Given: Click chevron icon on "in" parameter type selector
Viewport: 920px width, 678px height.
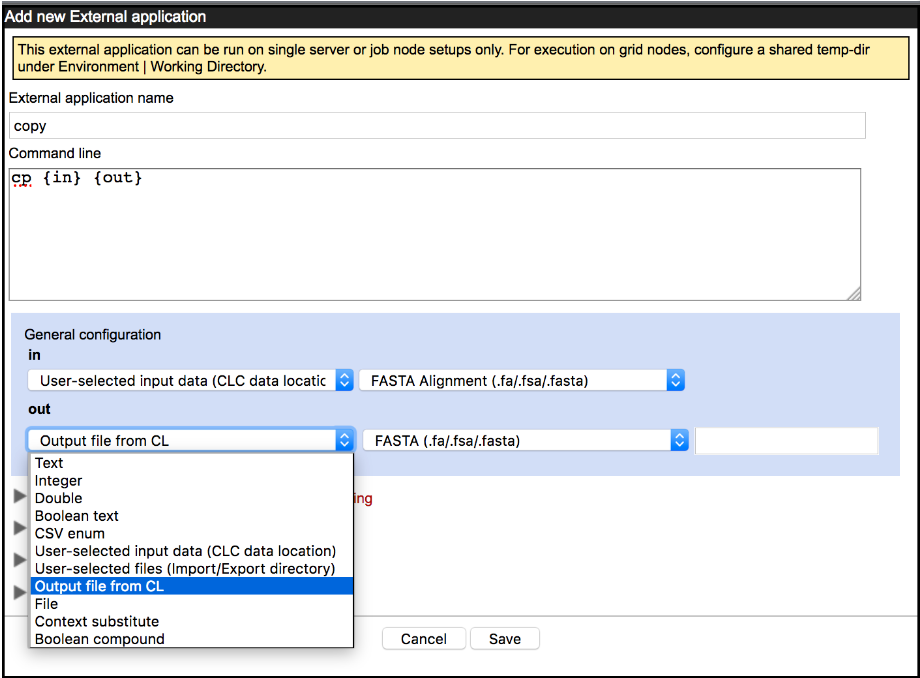Looking at the screenshot, I should tap(344, 380).
